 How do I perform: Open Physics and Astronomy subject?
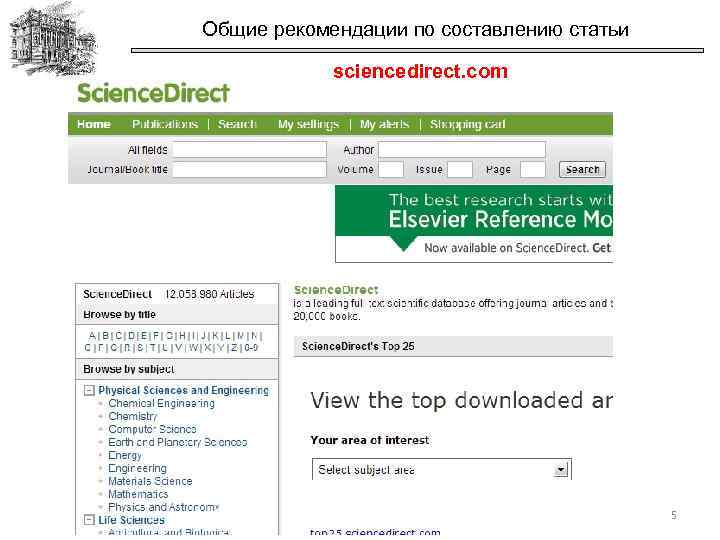click(163, 507)
